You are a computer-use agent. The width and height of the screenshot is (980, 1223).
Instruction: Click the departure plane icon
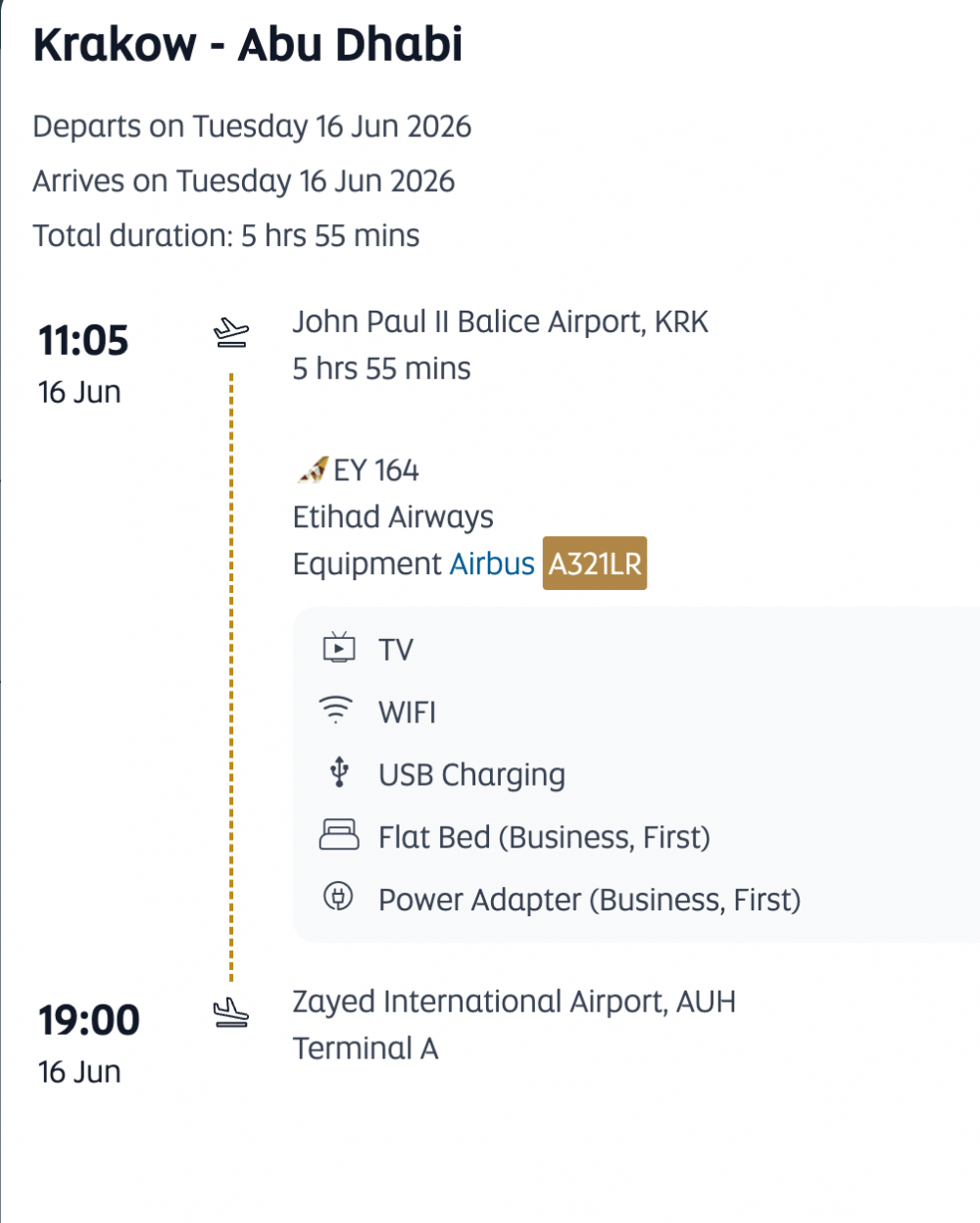pos(231,333)
